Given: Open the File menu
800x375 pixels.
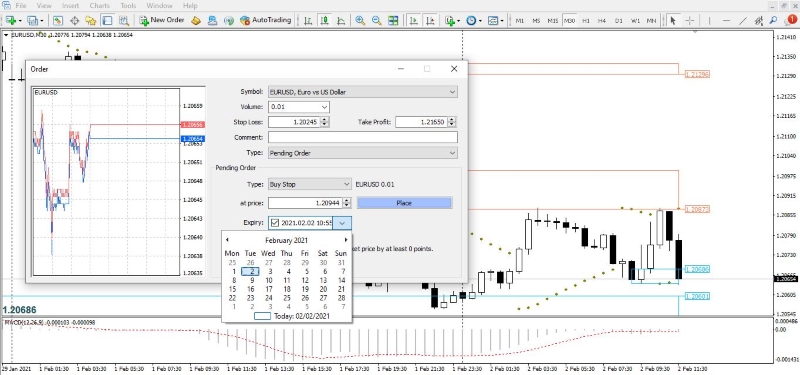Looking at the screenshot, I should [x=21, y=6].
